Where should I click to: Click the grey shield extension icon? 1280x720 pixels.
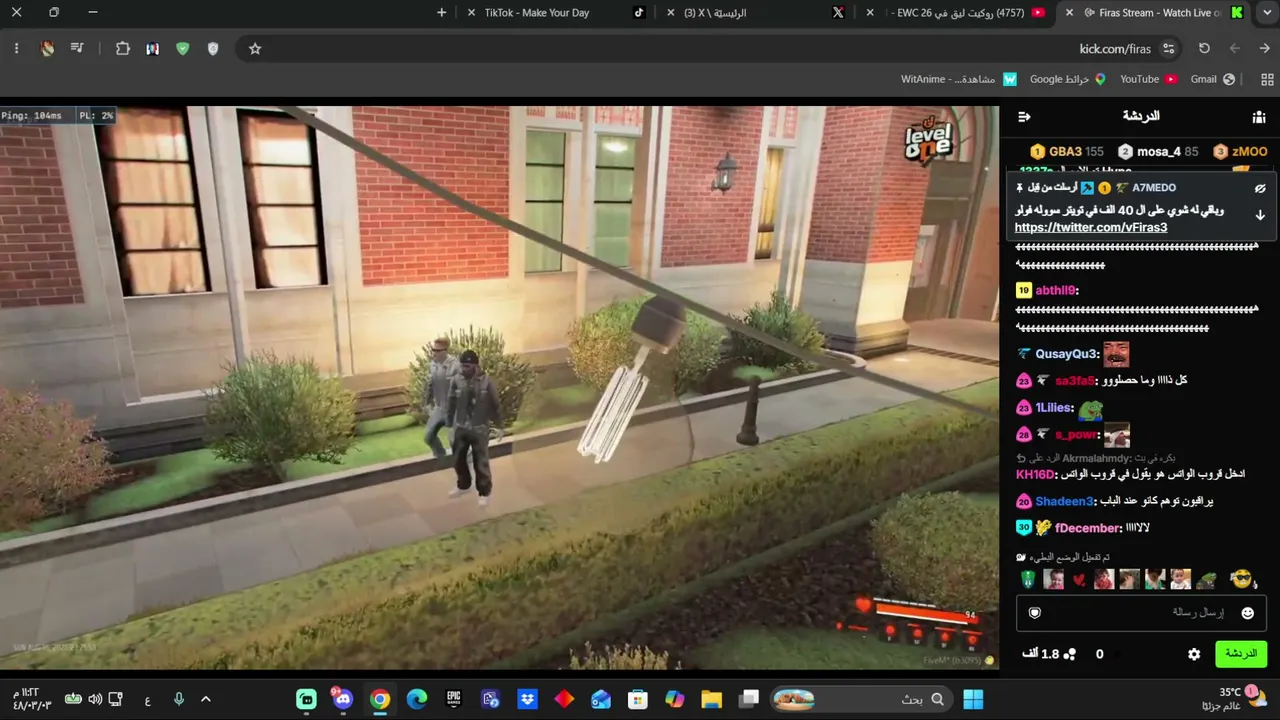[212, 48]
